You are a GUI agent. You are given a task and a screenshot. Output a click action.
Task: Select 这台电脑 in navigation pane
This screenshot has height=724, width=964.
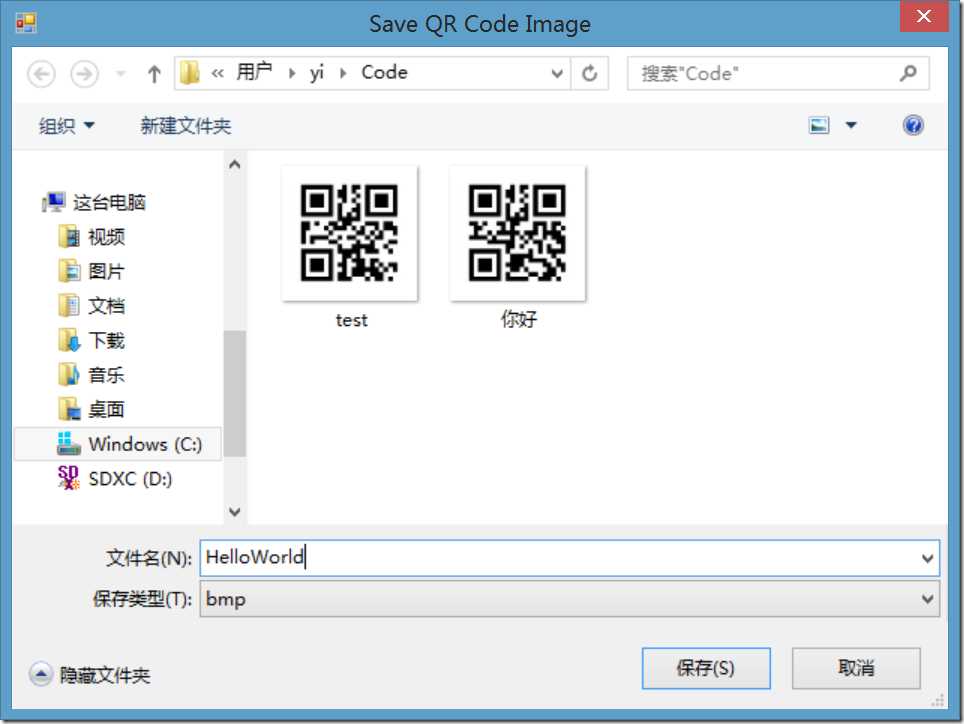(x=109, y=202)
